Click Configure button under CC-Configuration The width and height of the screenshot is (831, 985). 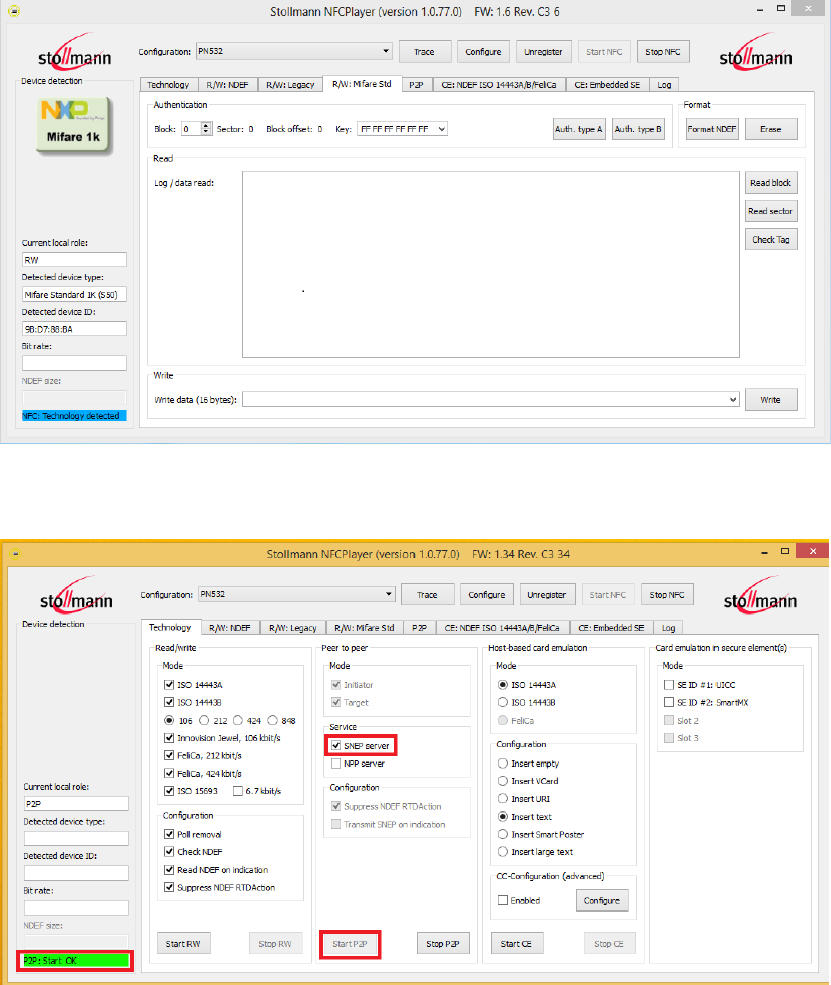(x=602, y=900)
